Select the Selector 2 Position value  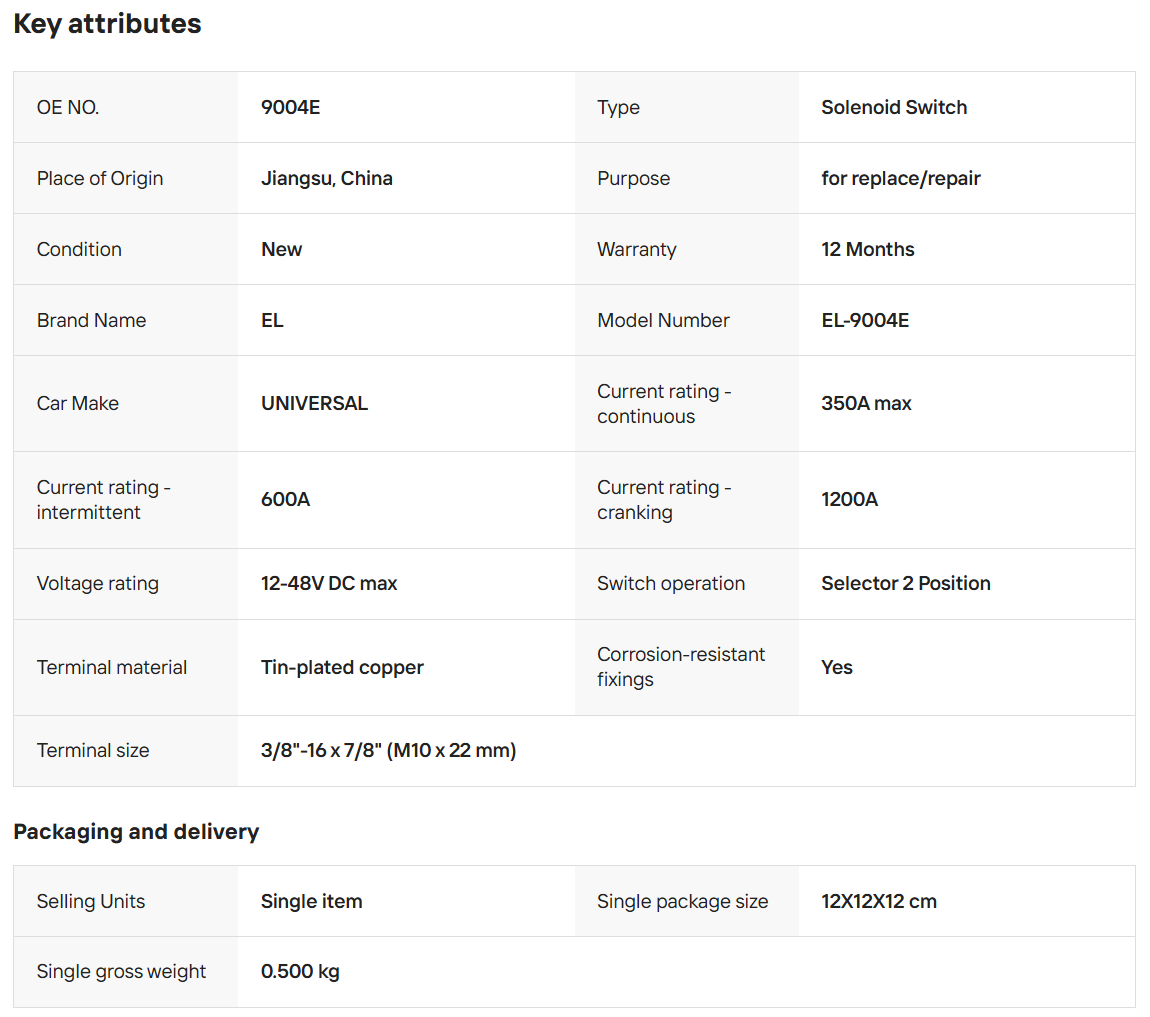tap(905, 583)
